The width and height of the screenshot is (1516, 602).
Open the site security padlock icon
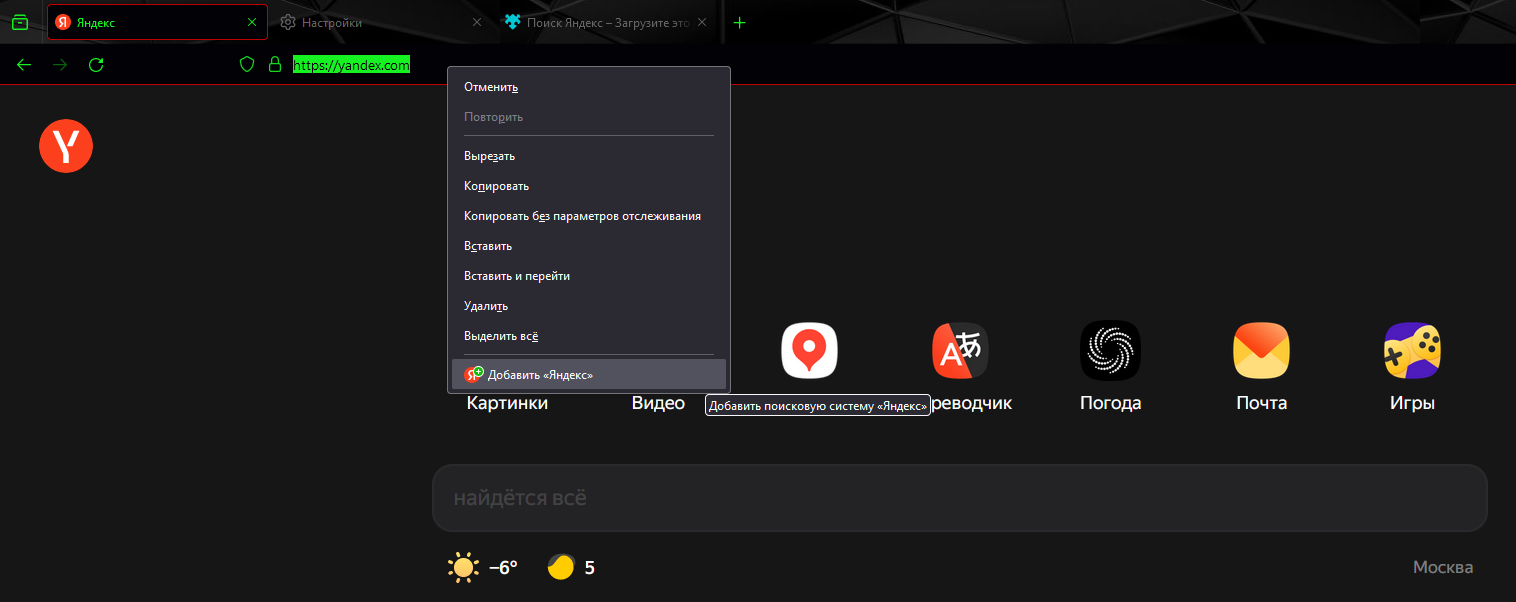(275, 65)
